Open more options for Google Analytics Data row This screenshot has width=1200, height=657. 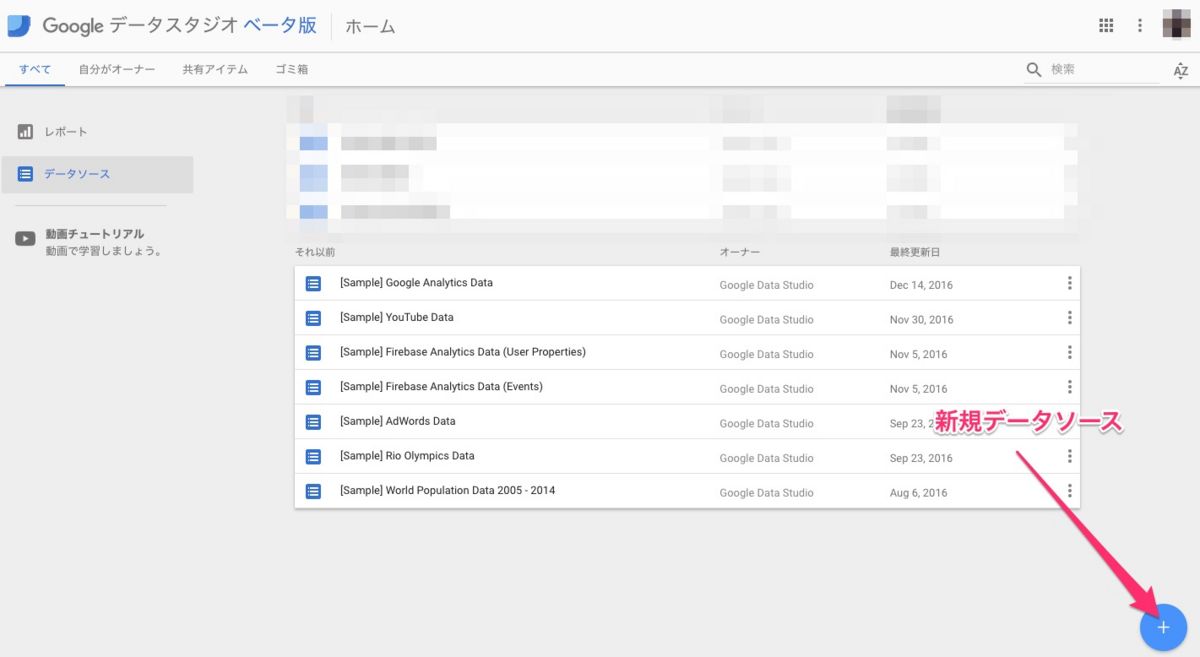coord(1069,283)
